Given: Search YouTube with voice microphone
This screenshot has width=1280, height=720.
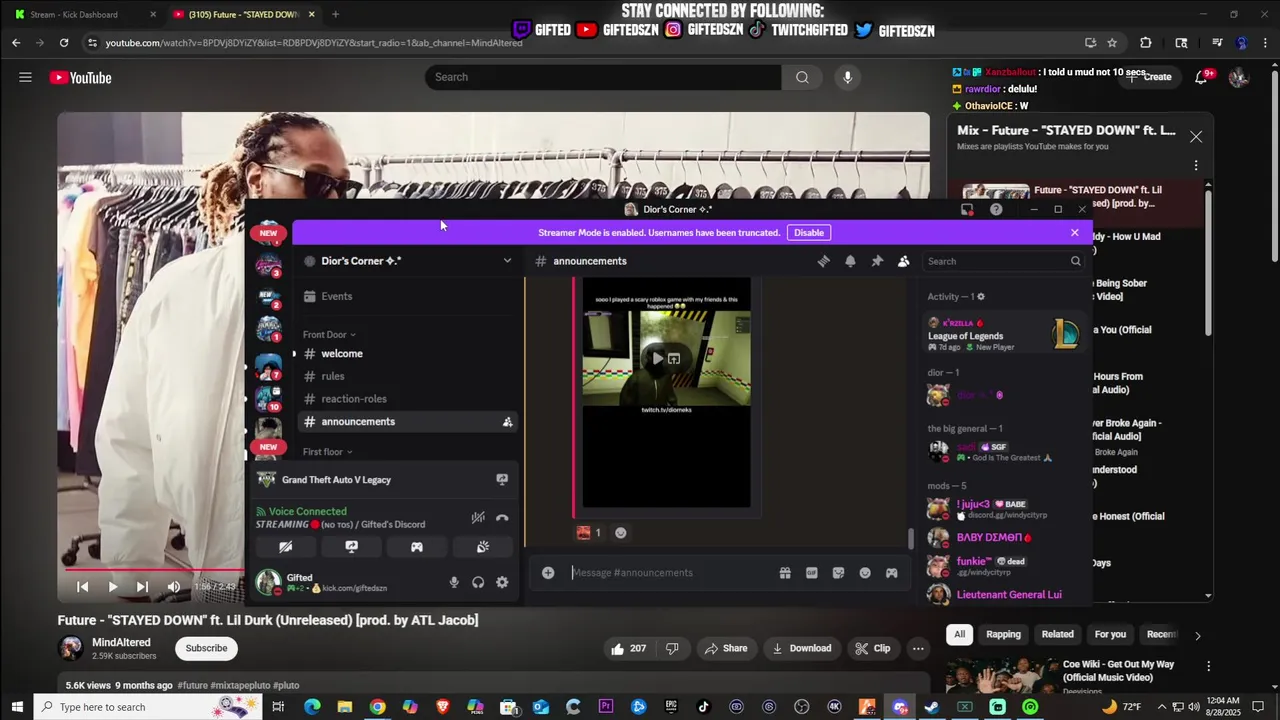Looking at the screenshot, I should [x=847, y=77].
